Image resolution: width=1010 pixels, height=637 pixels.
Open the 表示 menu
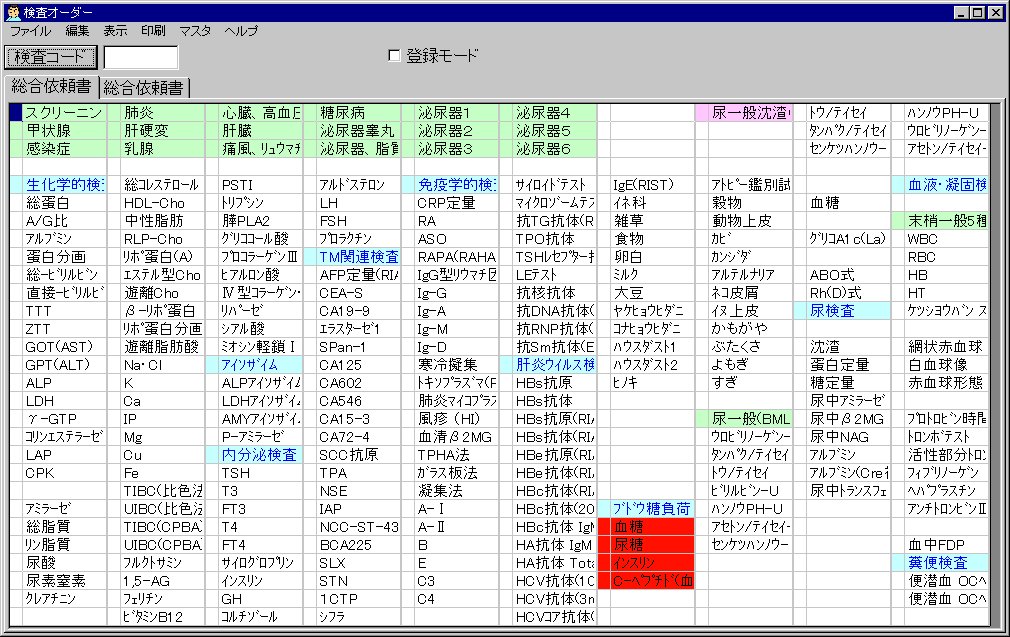click(x=115, y=31)
